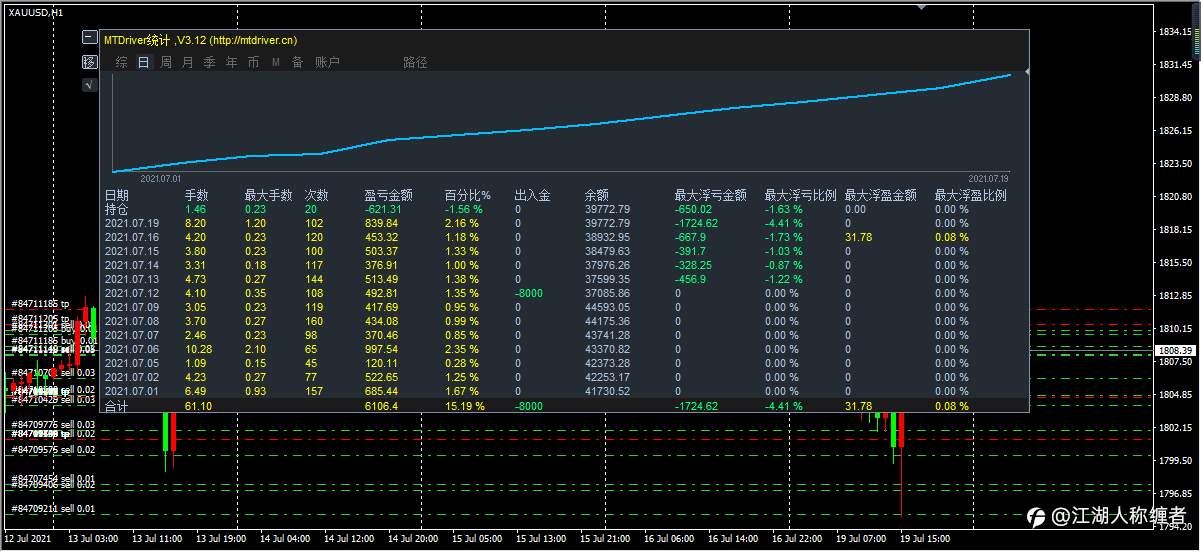Click the 997.54 profit value

click(381, 350)
